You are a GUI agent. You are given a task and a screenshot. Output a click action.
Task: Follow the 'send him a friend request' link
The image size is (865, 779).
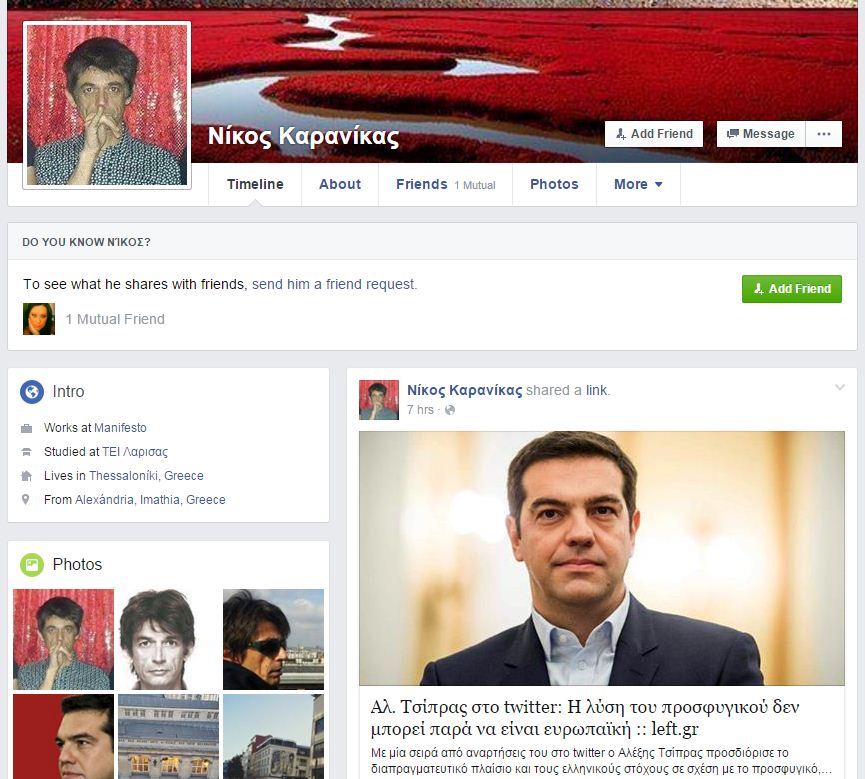click(x=334, y=284)
